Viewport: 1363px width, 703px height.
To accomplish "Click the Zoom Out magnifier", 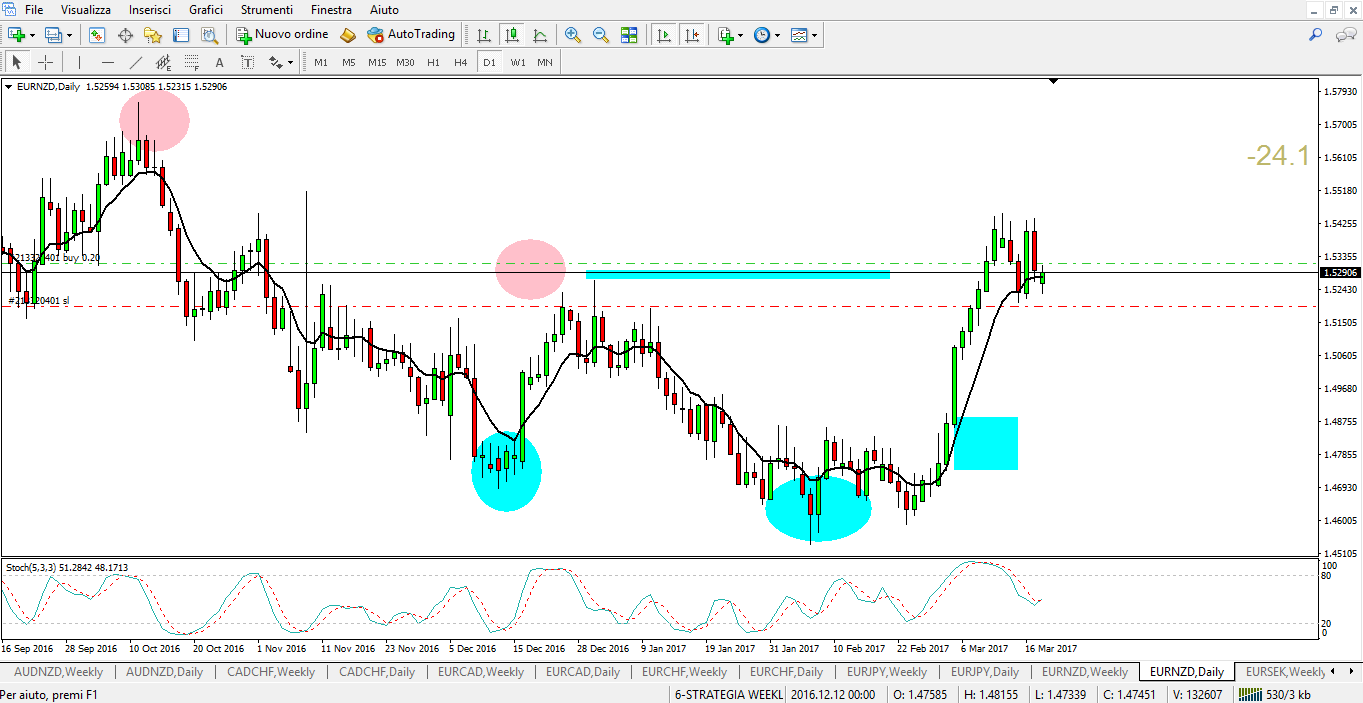I will click(601, 35).
